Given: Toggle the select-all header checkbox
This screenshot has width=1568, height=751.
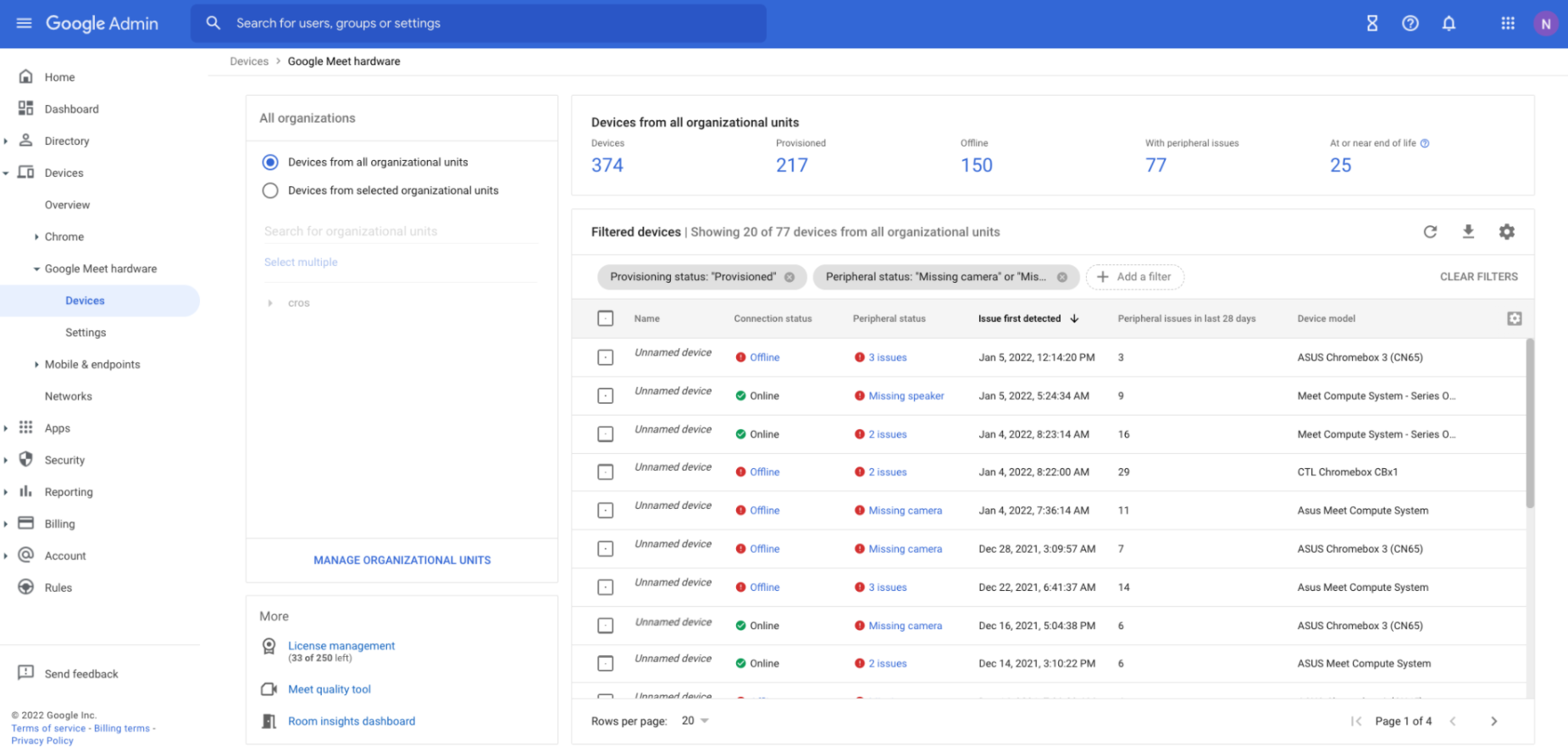Looking at the screenshot, I should click(x=606, y=318).
